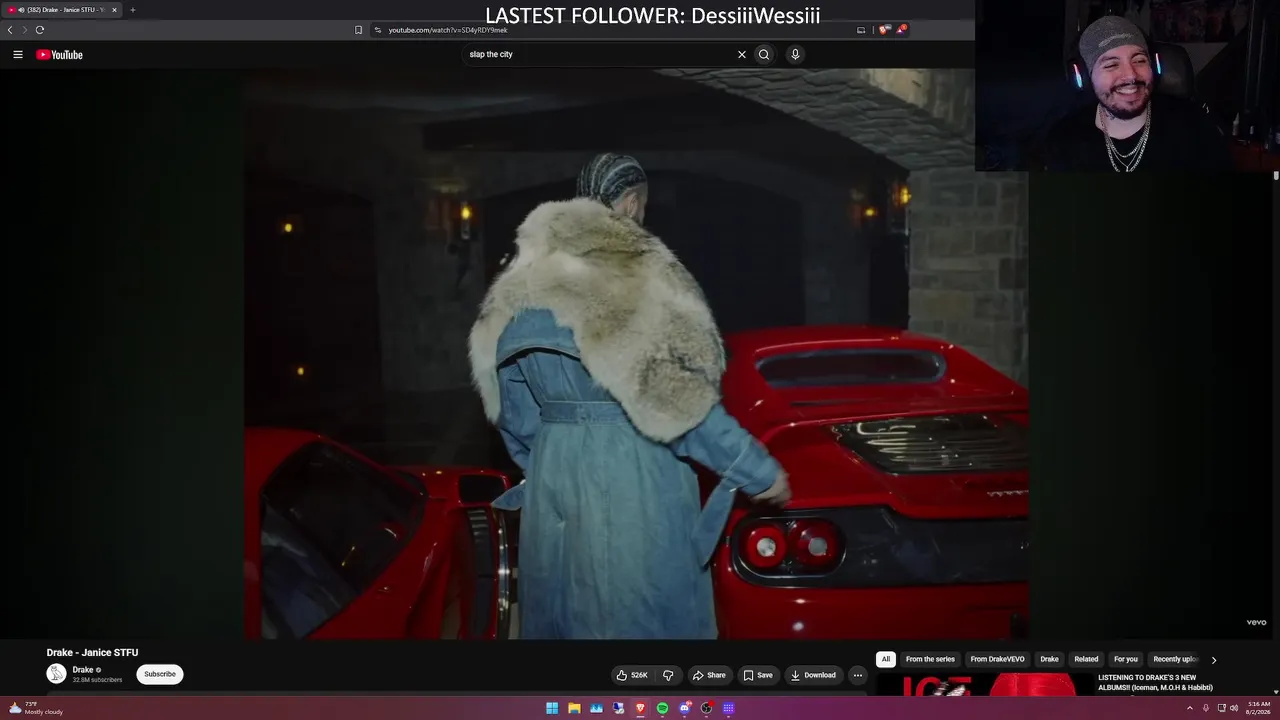The image size is (1280, 720).
Task: Open the YouTube guide hamburger menu
Action: point(18,55)
